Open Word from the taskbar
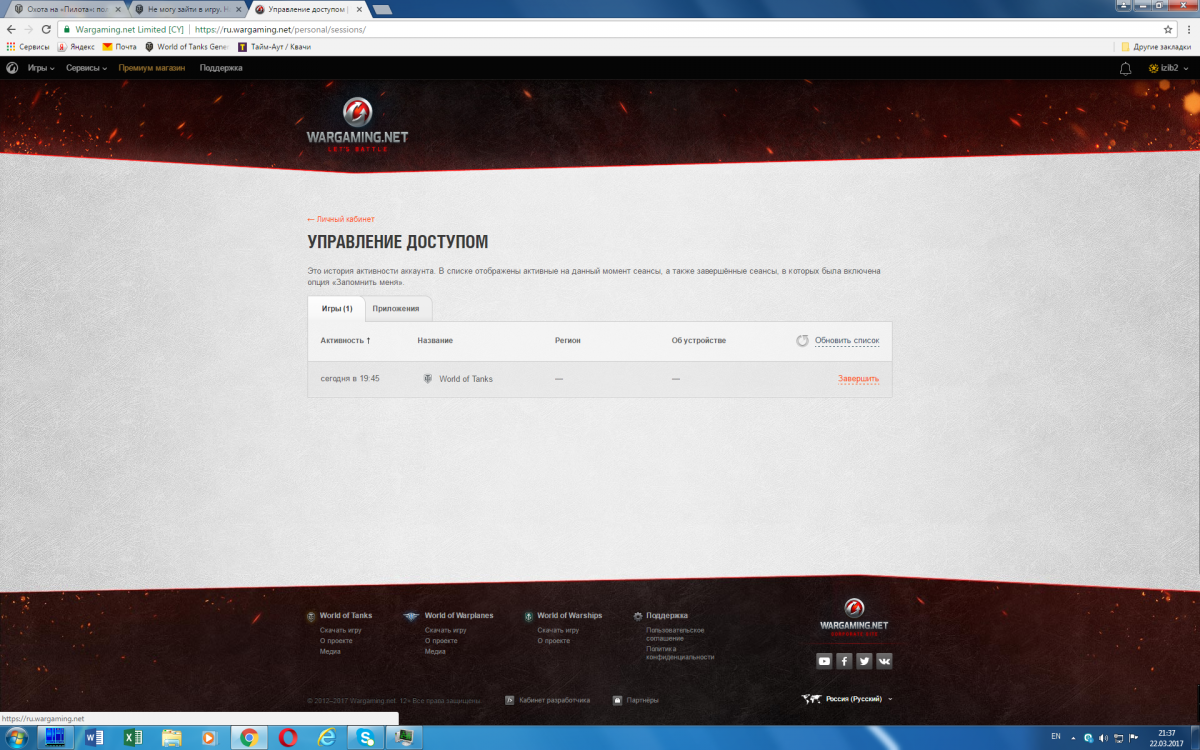The height and width of the screenshot is (750, 1200). [96, 738]
